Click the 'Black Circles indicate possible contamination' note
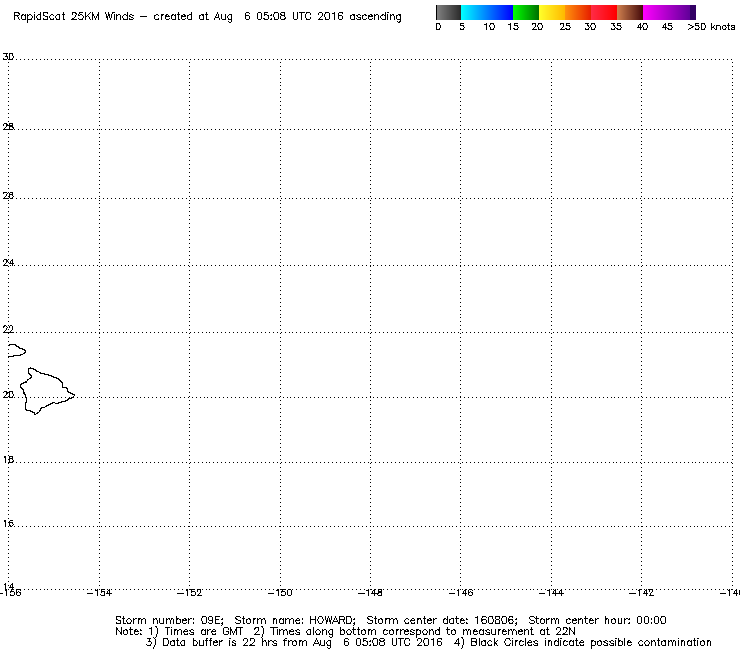740x650 pixels. tap(591, 642)
